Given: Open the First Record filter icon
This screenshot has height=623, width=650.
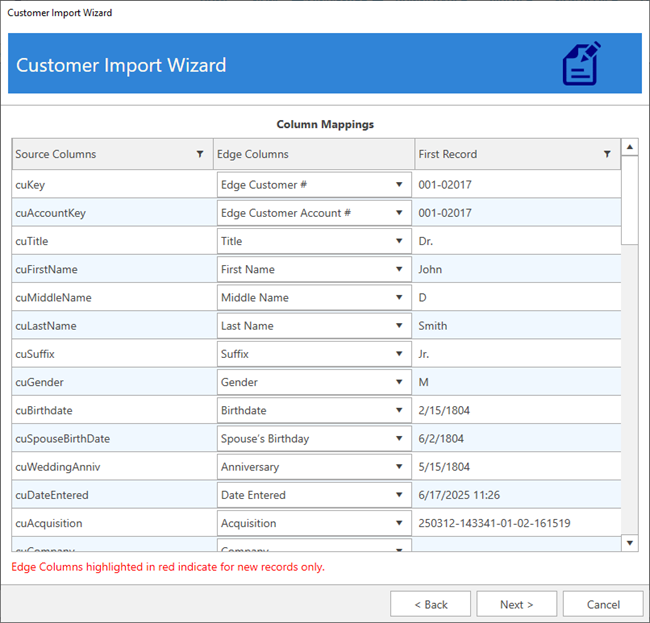Looking at the screenshot, I should point(606,154).
